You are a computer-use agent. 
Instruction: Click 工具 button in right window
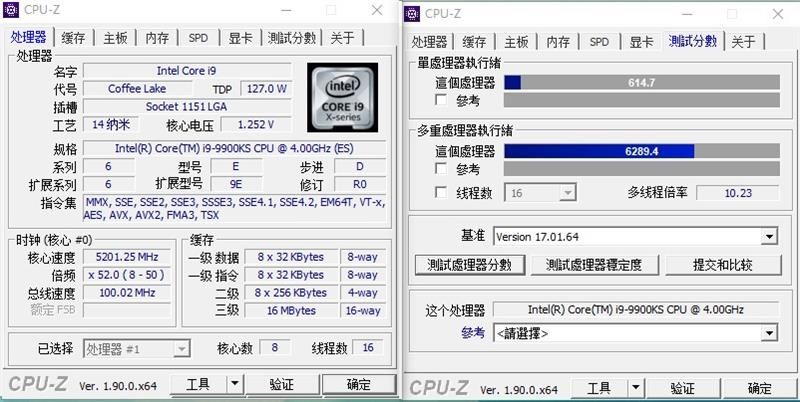click(599, 388)
